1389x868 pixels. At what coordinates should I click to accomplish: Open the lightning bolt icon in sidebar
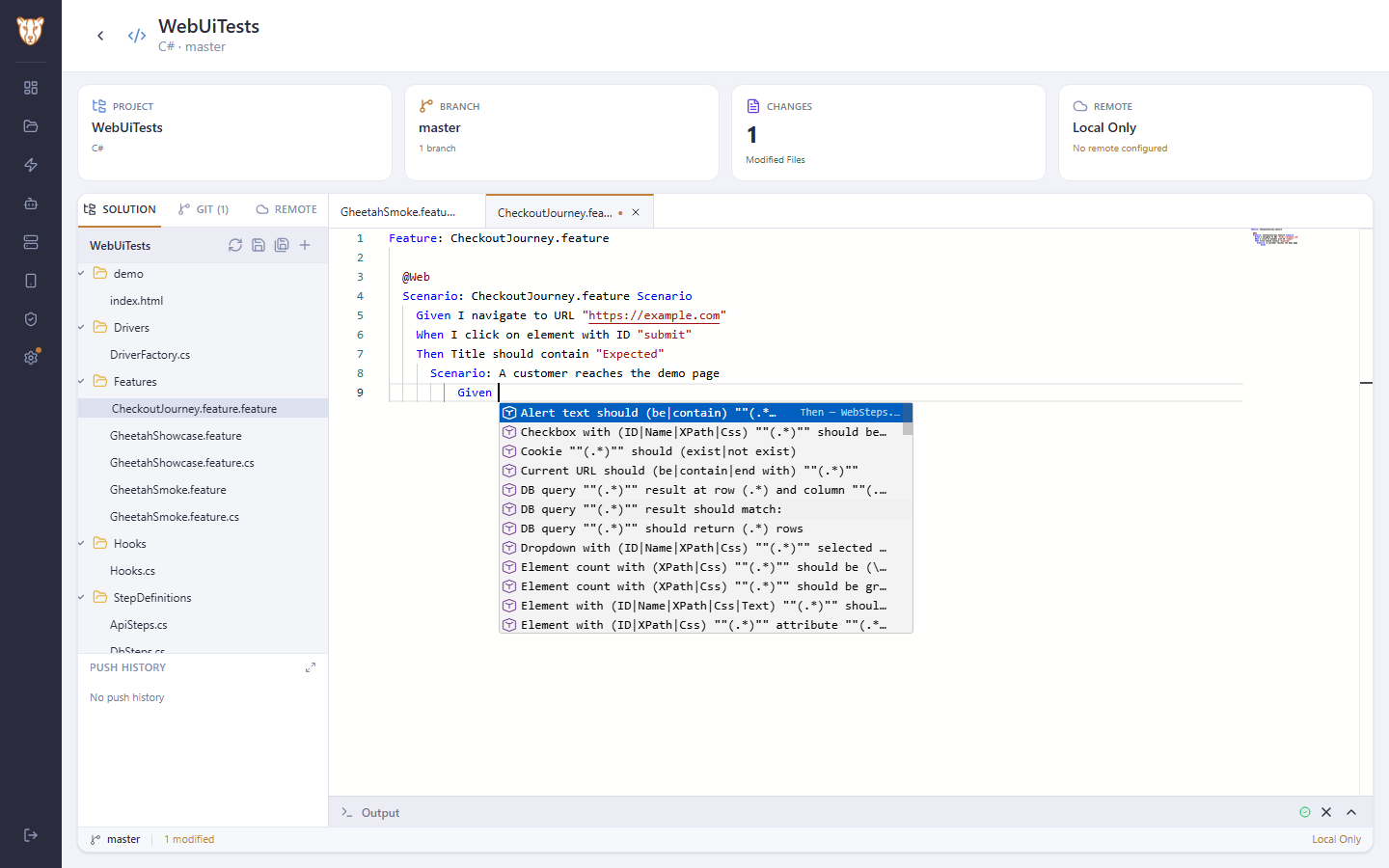(31, 165)
